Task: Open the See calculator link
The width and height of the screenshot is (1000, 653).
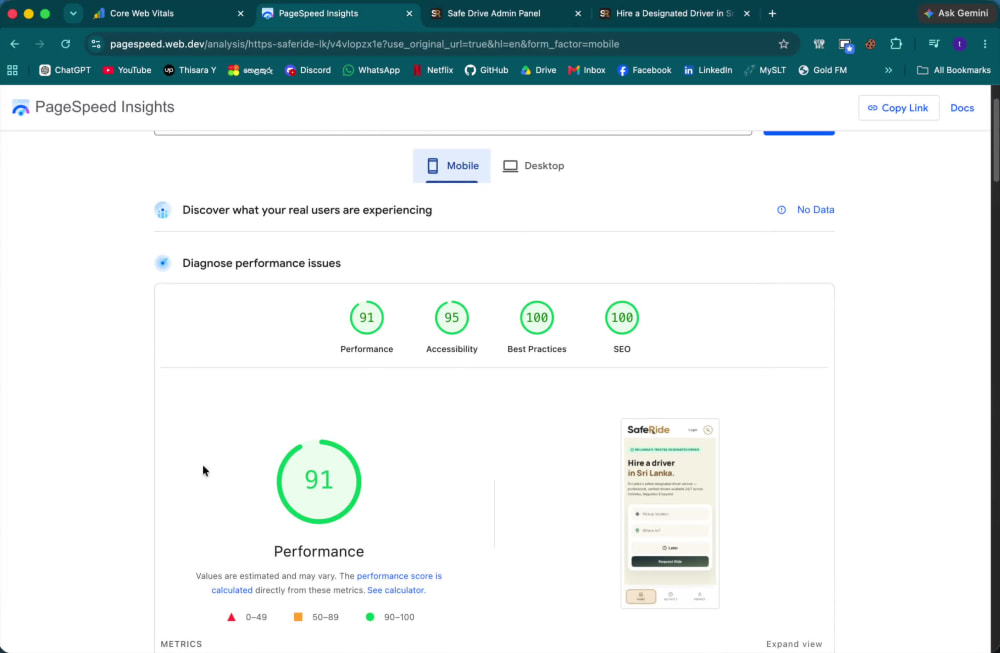Action: pos(395,590)
